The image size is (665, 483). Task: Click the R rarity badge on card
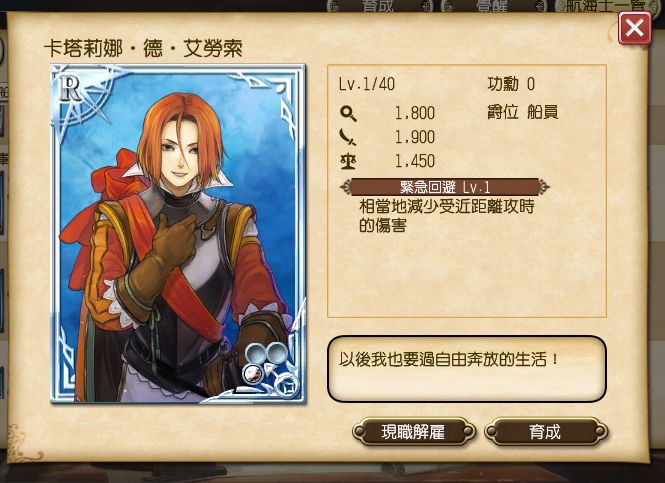[70, 89]
